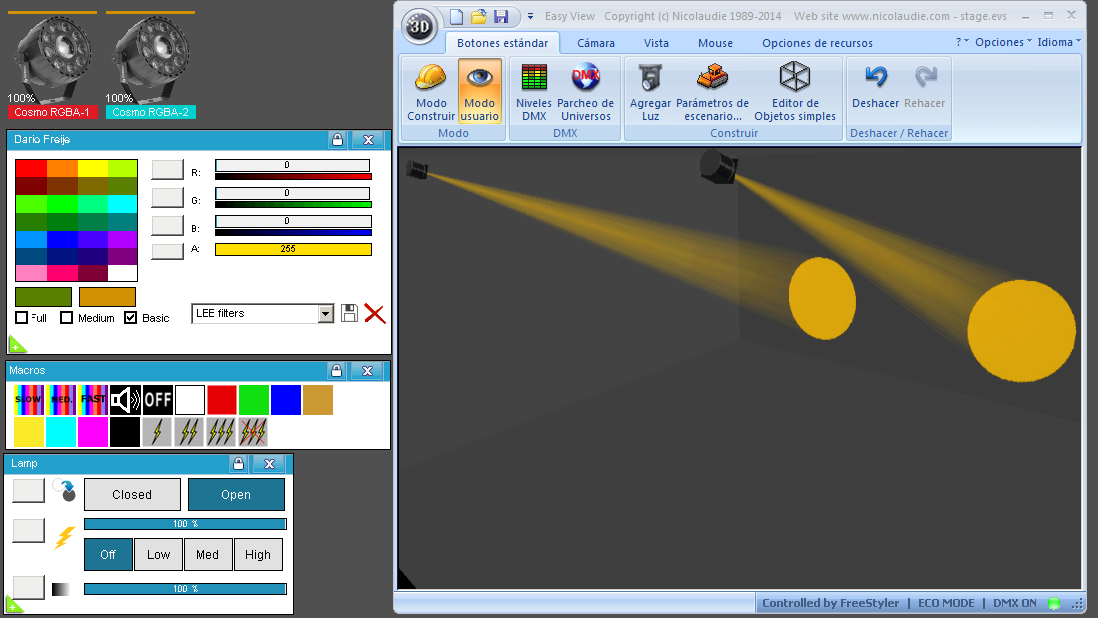Trigger MED color macro
Viewport: 1098px width, 618px height.
[x=61, y=400]
